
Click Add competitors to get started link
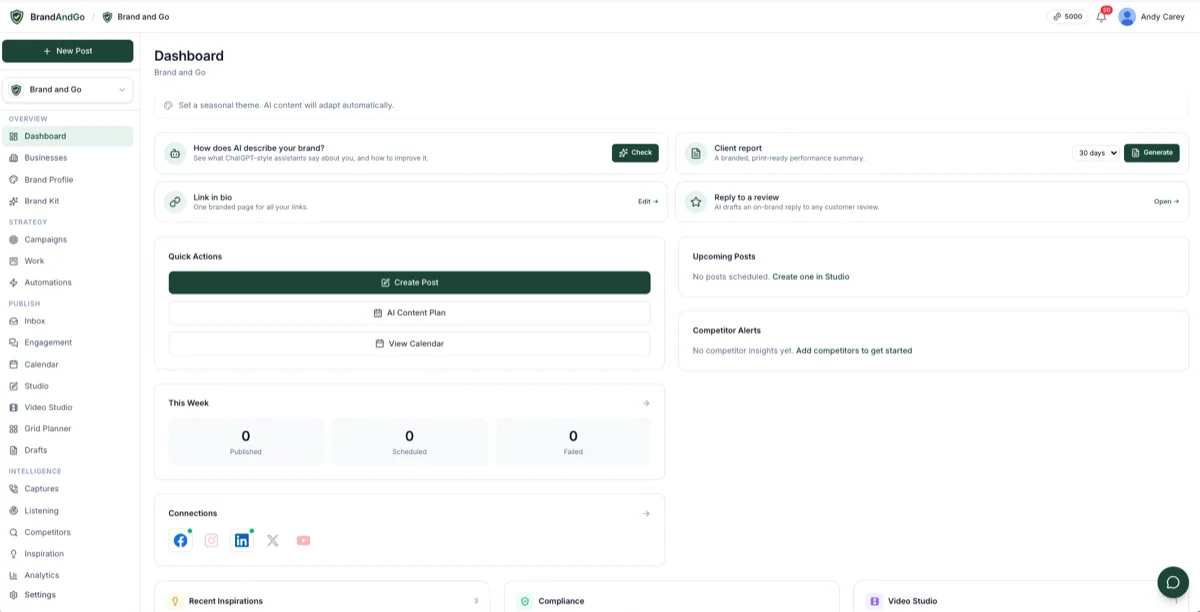854,351
